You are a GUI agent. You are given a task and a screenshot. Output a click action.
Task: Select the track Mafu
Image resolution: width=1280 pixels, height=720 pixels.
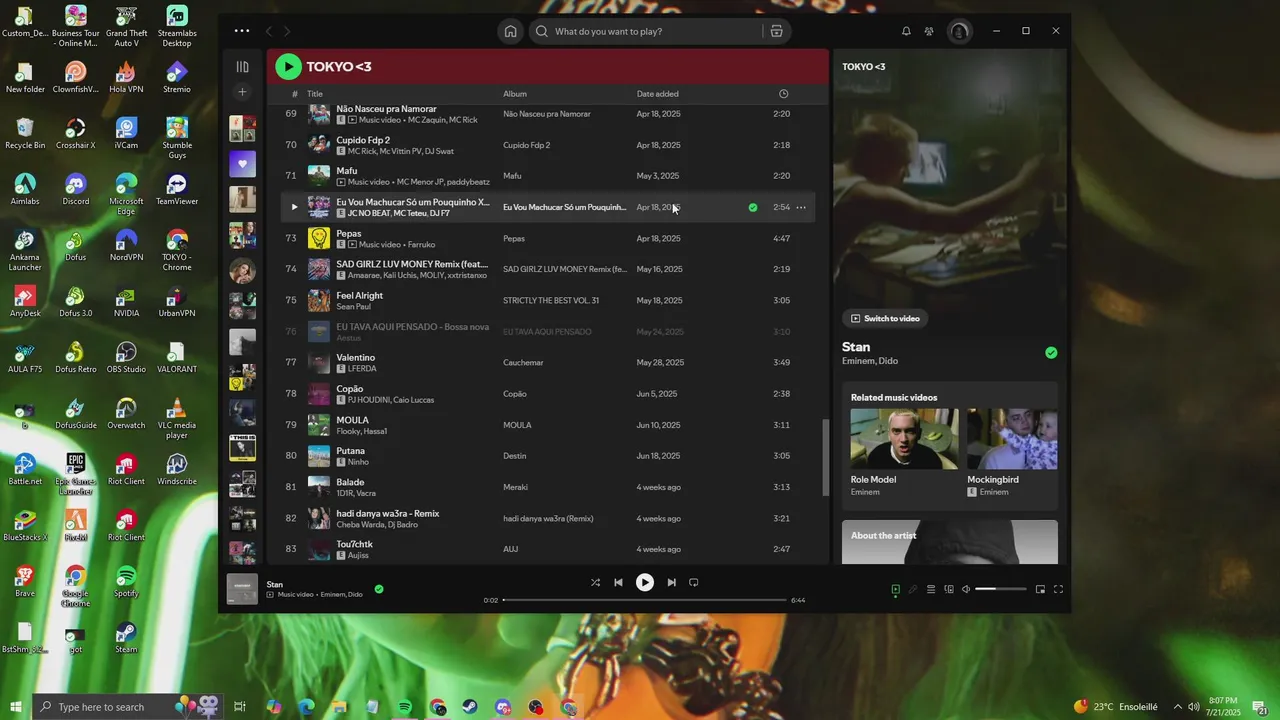click(346, 170)
